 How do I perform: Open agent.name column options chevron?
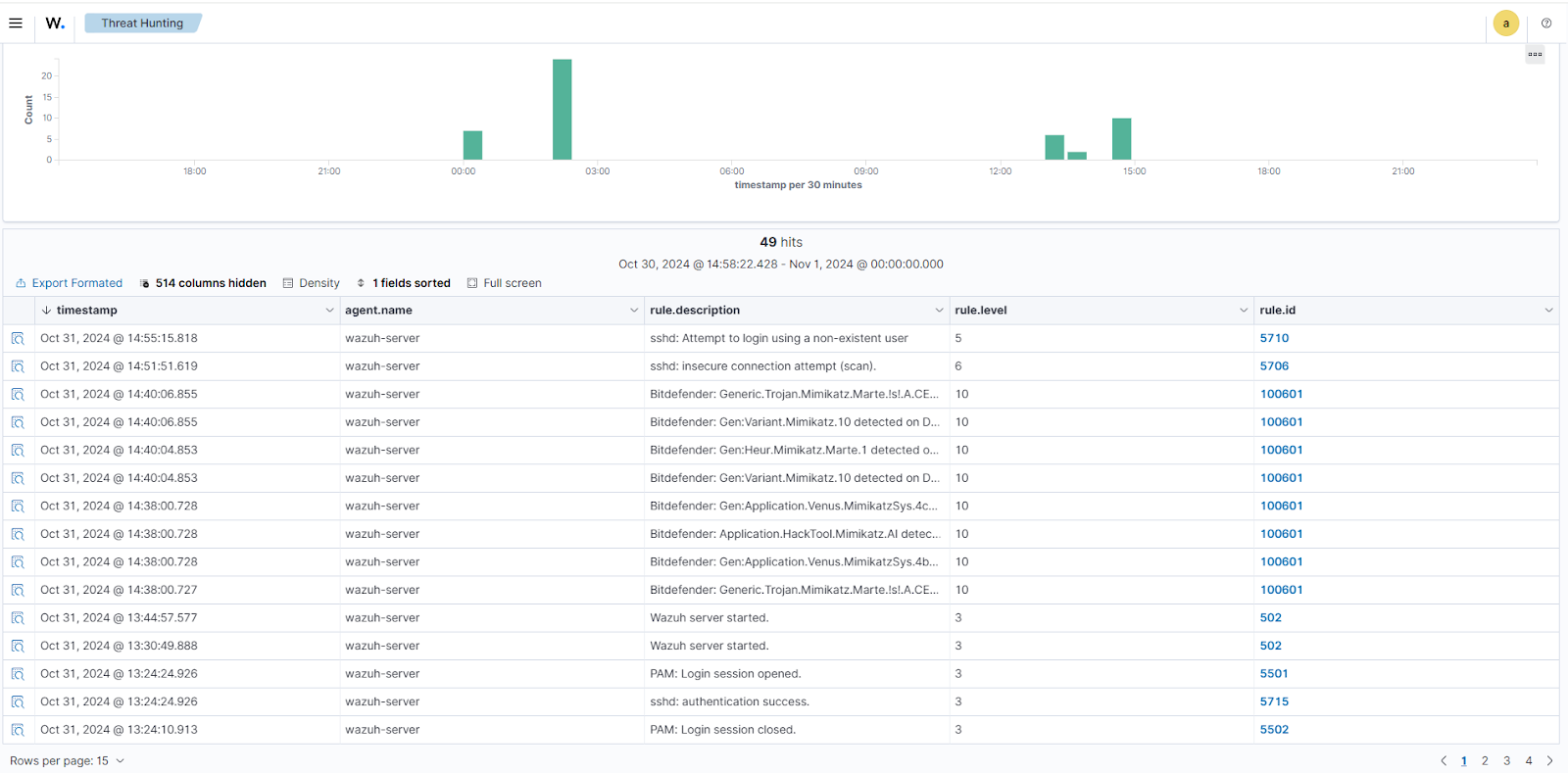pyautogui.click(x=634, y=311)
